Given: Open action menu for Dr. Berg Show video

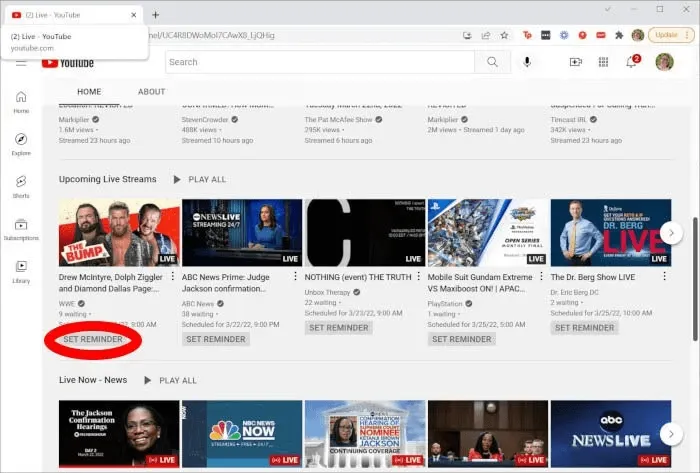Looking at the screenshot, I should pos(665,277).
